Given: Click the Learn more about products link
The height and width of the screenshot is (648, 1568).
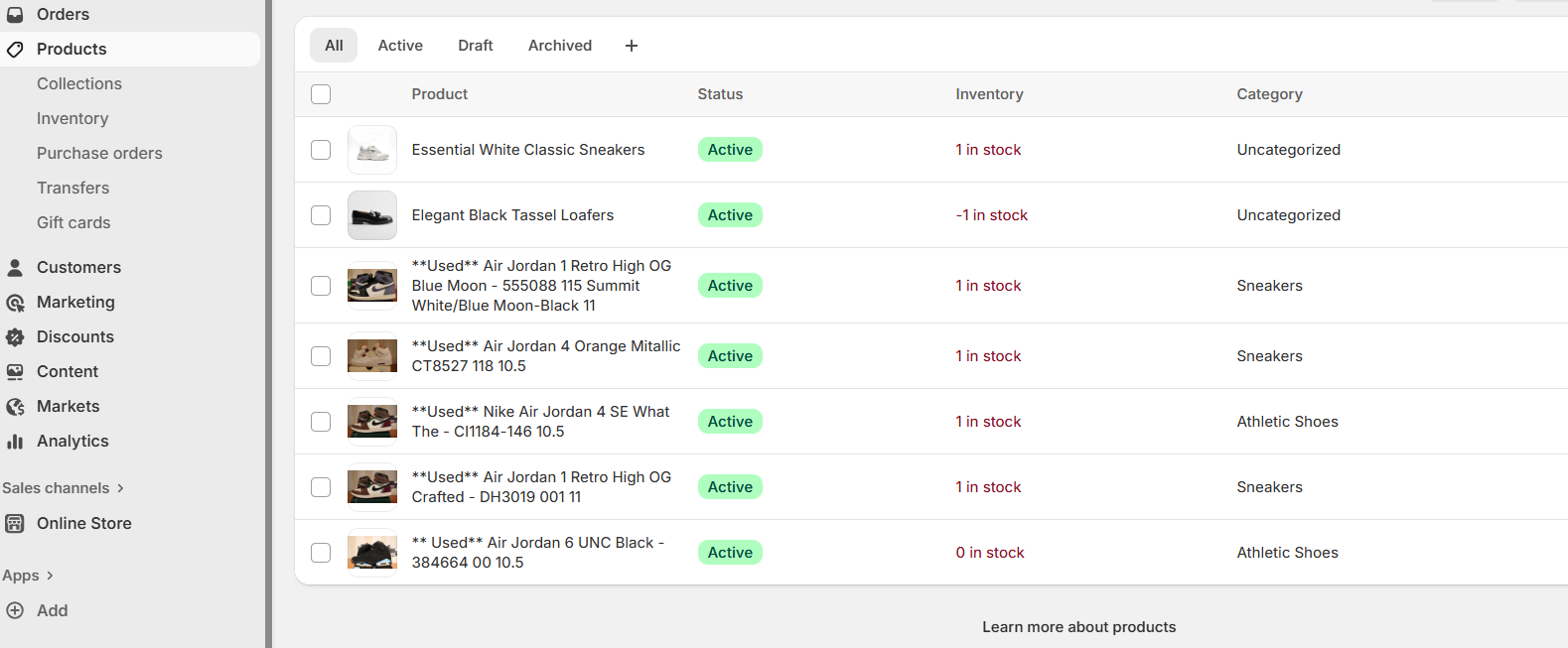Looking at the screenshot, I should (1079, 627).
